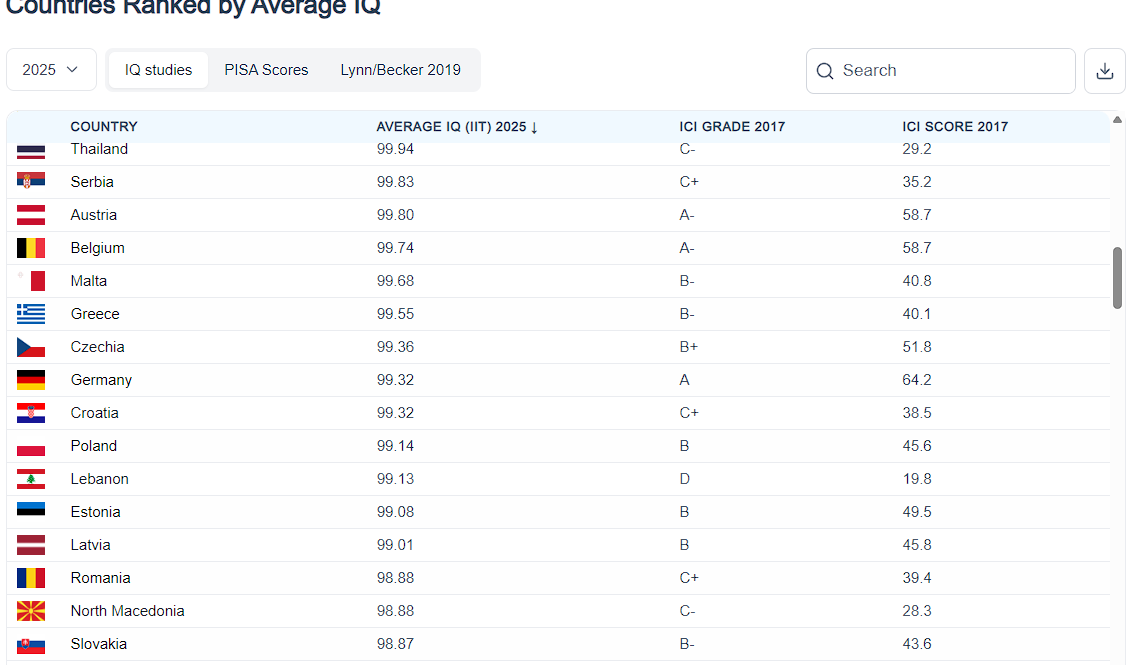Viewport: 1130px width, 665px height.
Task: Sort by ICI Grade 2017 header
Action: (x=731, y=127)
